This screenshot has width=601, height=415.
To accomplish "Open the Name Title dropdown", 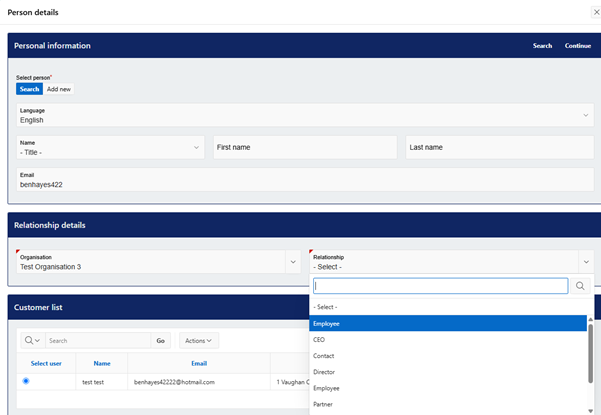I will 110,147.
